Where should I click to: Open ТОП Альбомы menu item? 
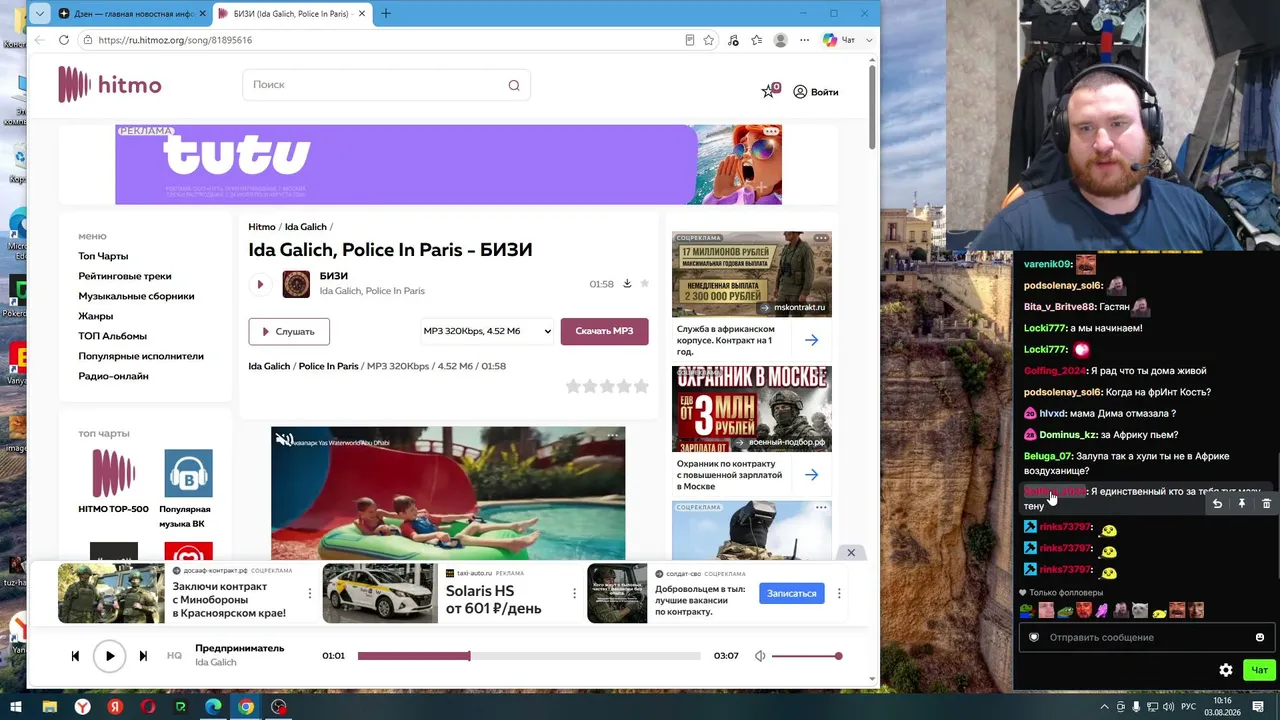(x=112, y=336)
